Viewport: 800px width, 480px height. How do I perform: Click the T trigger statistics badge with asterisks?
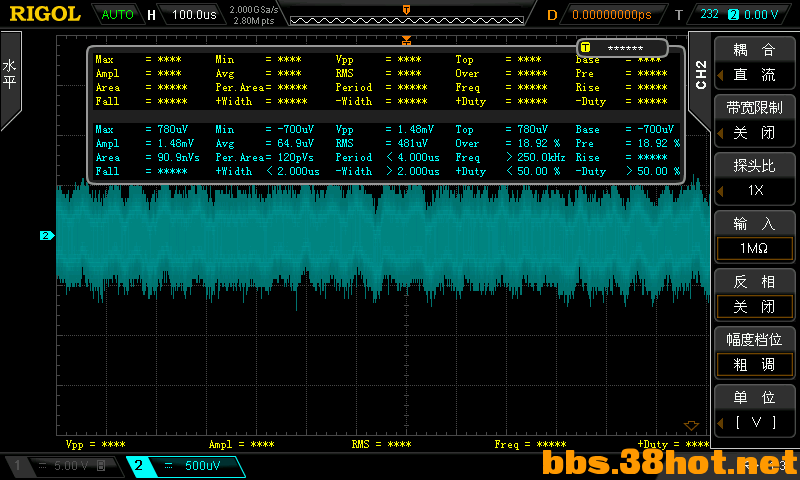tap(622, 48)
